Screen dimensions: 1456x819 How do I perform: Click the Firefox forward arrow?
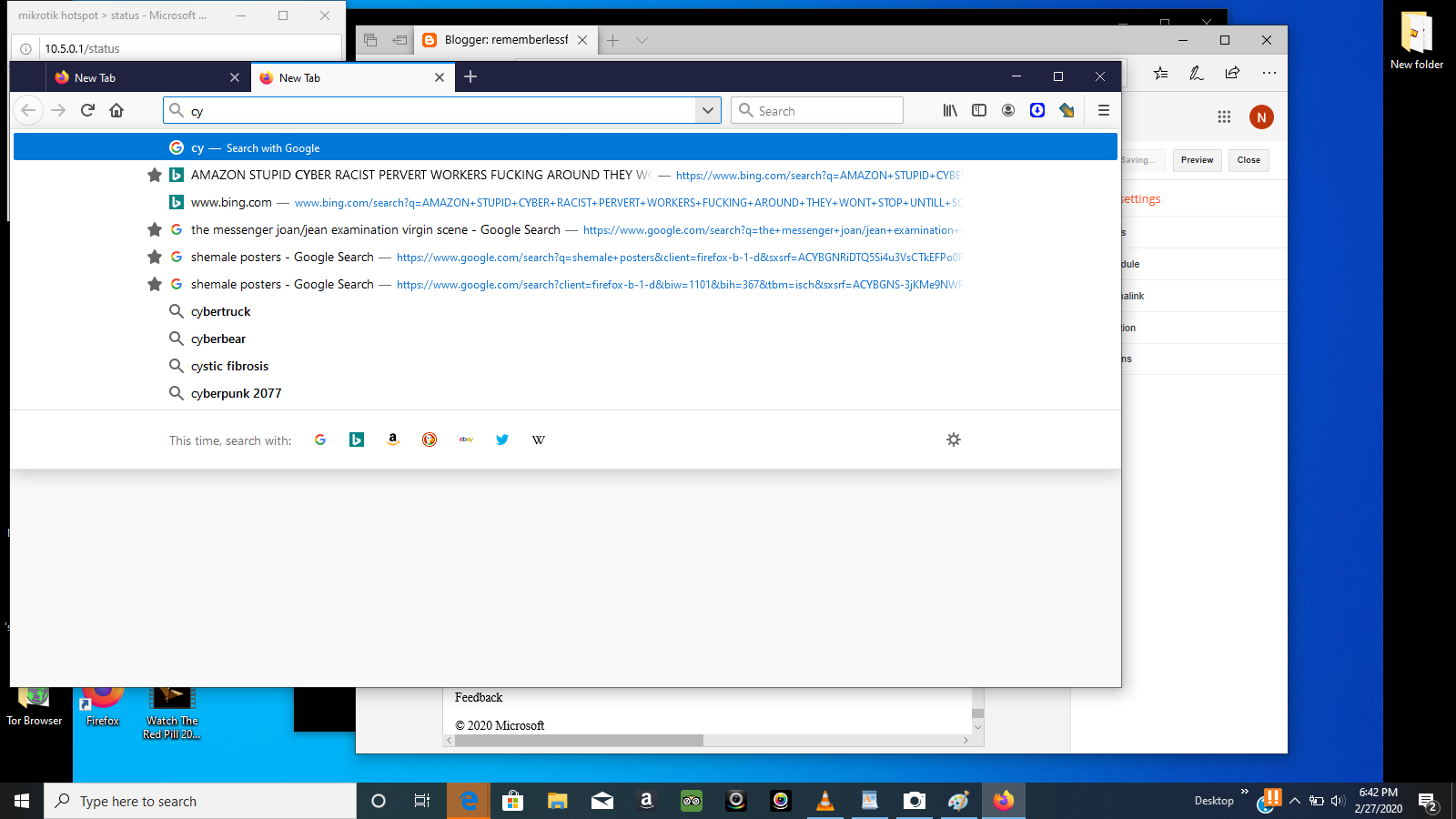coord(58,110)
